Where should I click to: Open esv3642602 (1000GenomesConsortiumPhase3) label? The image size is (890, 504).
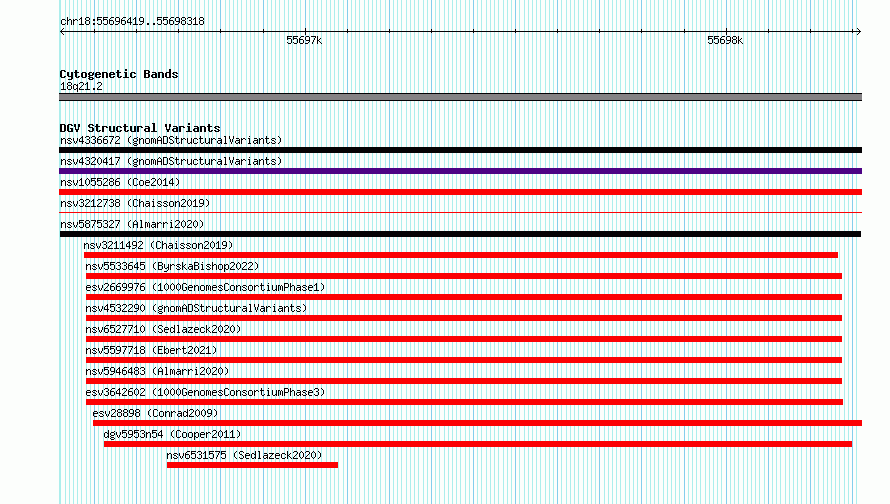(205, 392)
